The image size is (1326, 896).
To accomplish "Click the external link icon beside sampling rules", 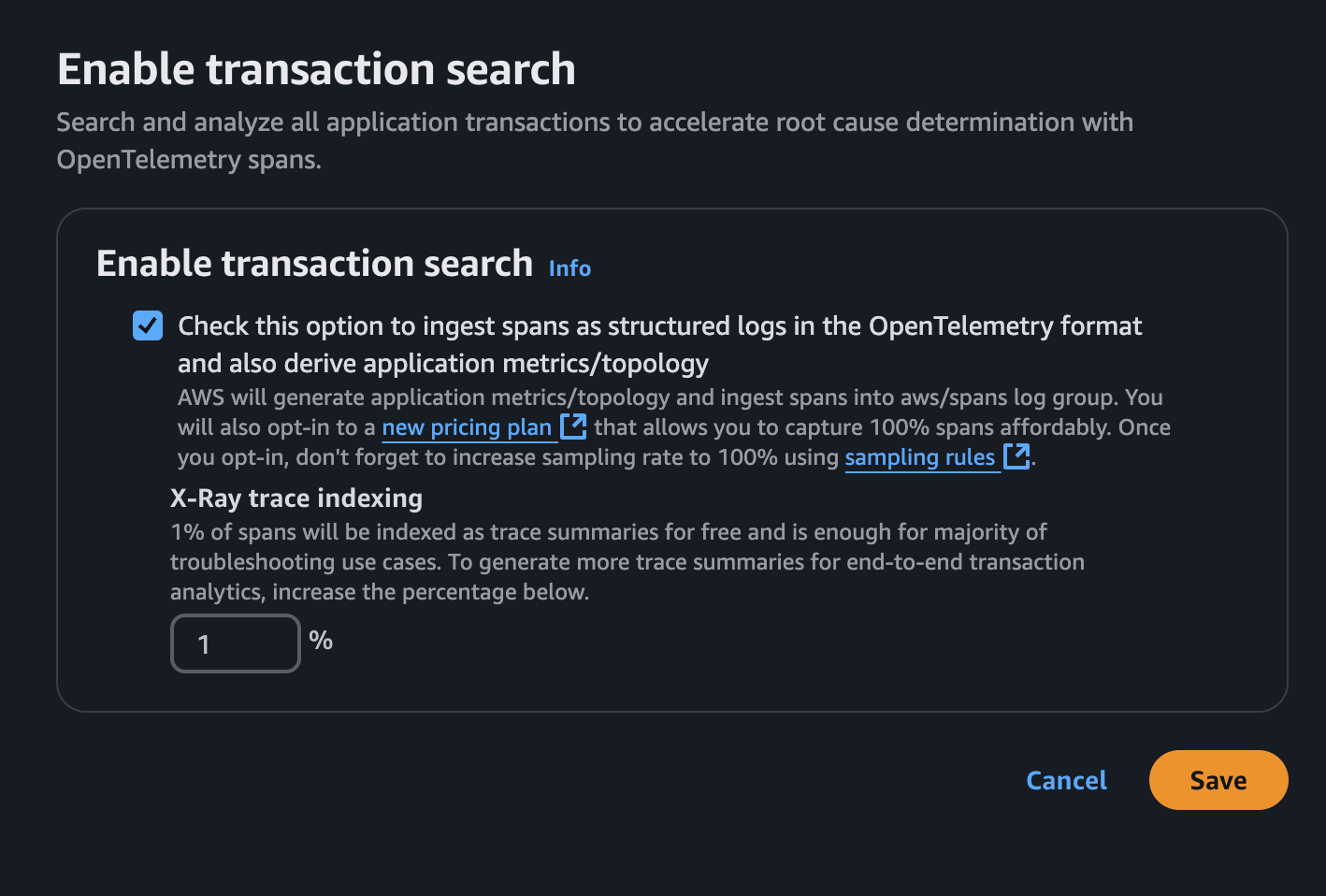I will [1018, 456].
